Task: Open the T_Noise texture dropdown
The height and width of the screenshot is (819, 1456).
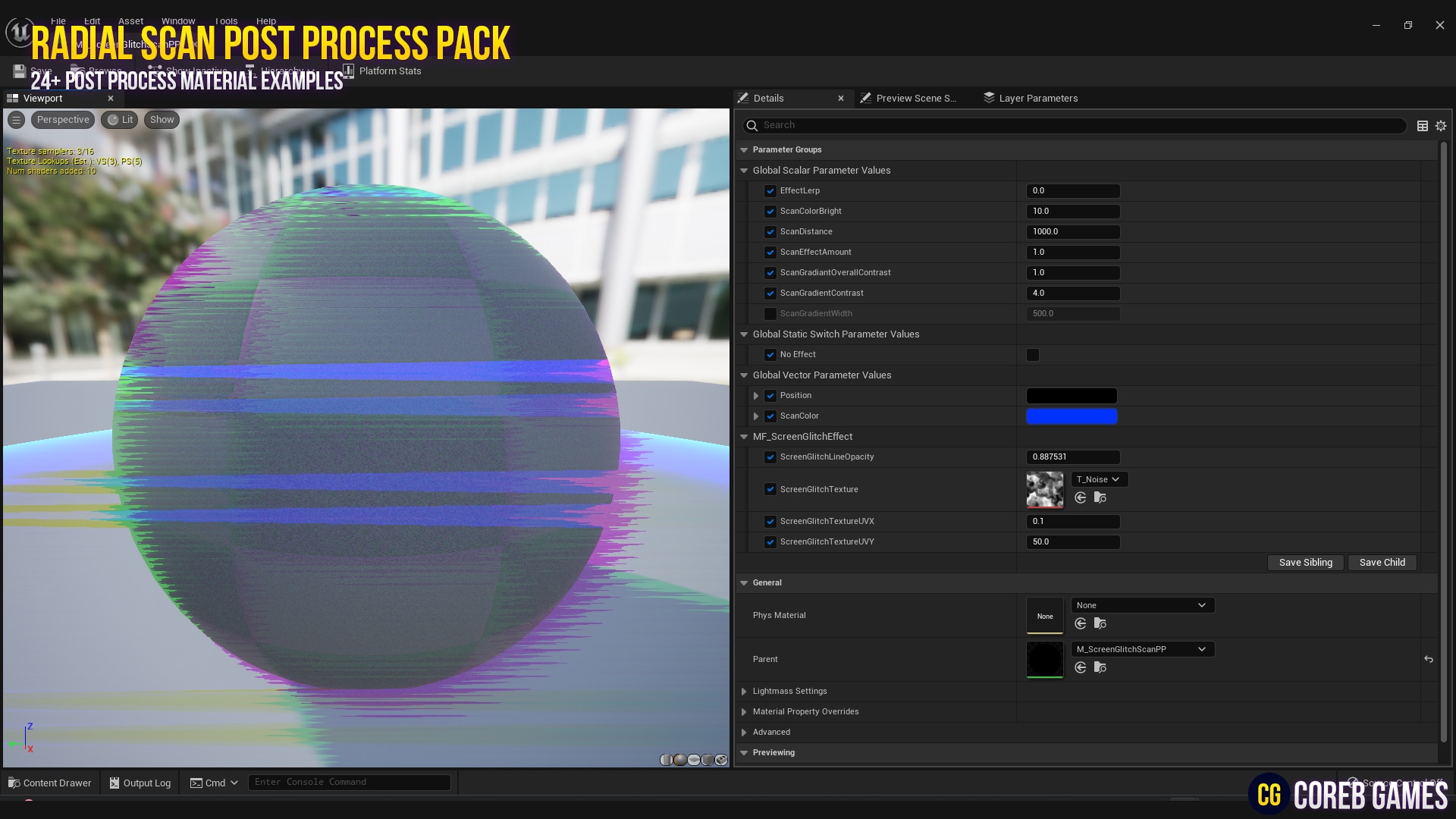Action: 1098,479
